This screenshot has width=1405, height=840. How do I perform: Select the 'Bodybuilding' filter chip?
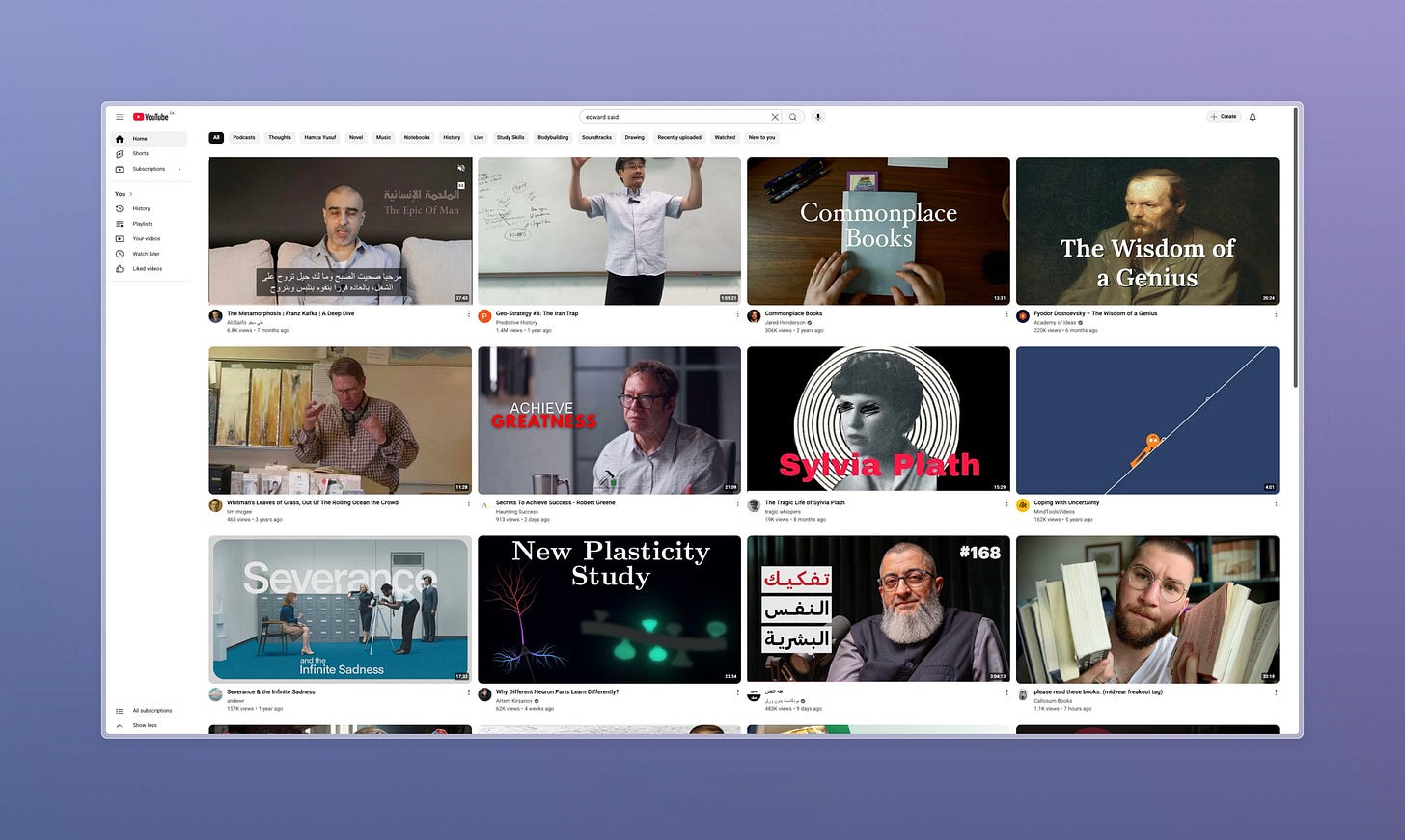(553, 137)
